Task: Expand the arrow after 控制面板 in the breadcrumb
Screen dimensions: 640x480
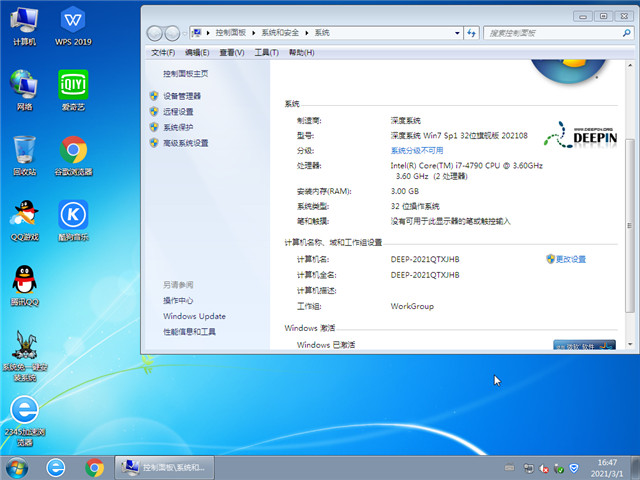Action: pos(253,33)
